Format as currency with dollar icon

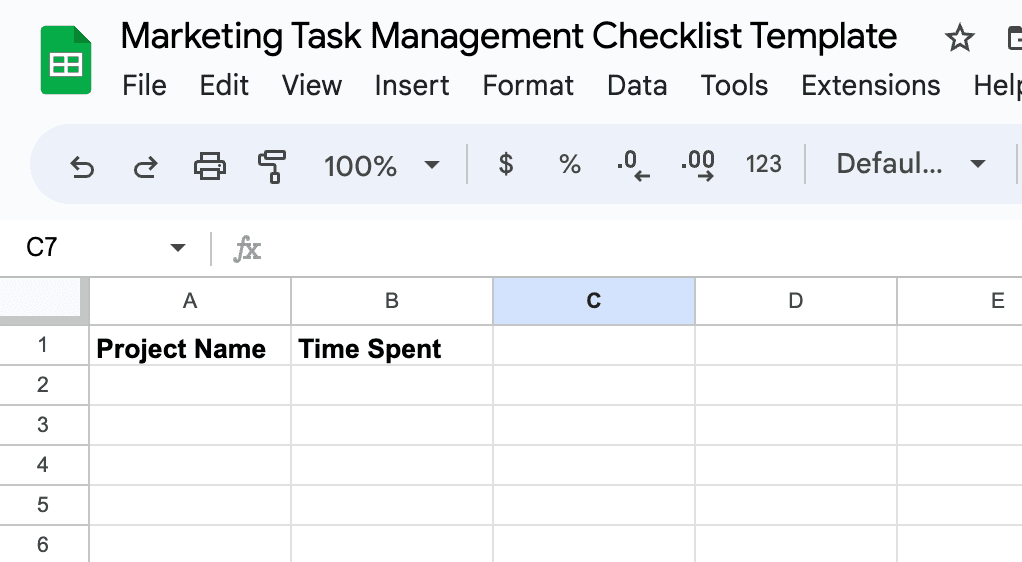(506, 165)
